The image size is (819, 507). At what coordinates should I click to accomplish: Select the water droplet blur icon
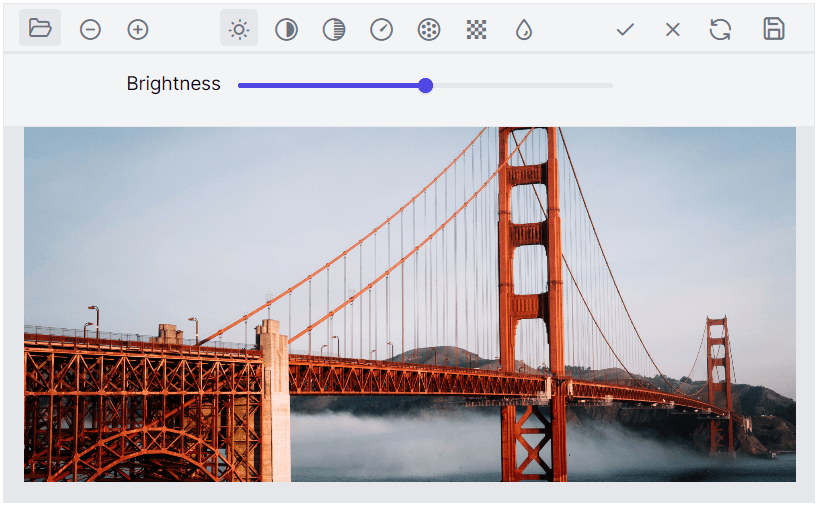524,30
